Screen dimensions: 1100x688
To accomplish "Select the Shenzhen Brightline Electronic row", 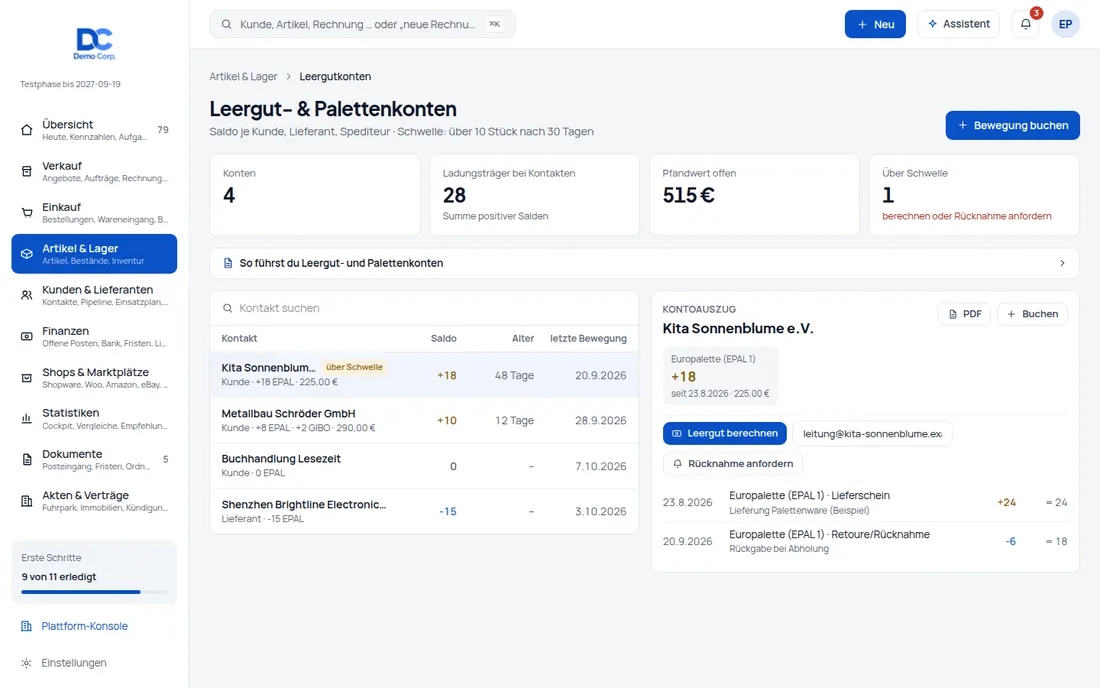I will (x=424, y=511).
